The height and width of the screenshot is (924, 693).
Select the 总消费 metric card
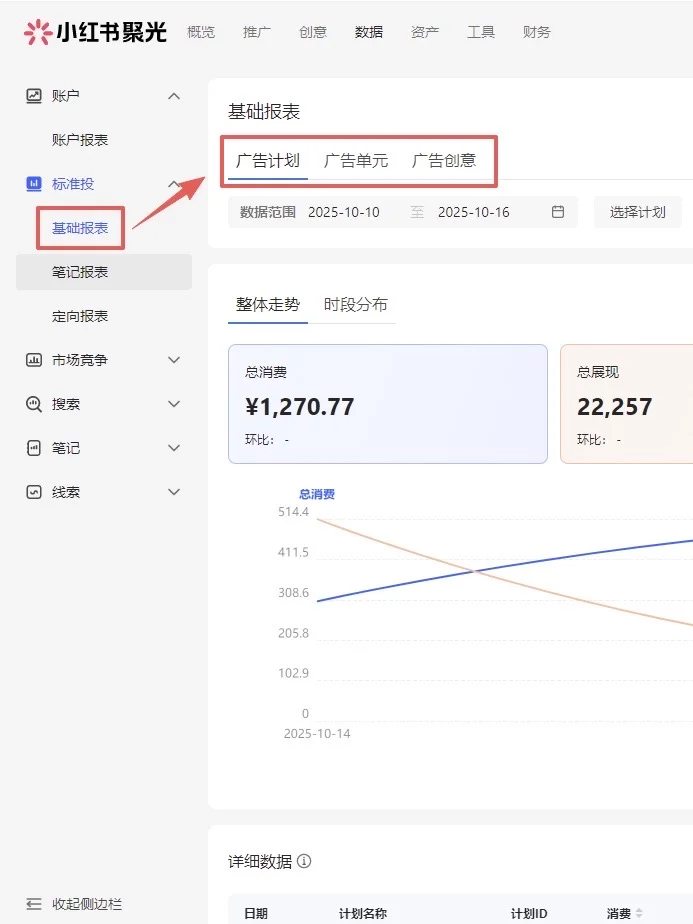coord(388,404)
